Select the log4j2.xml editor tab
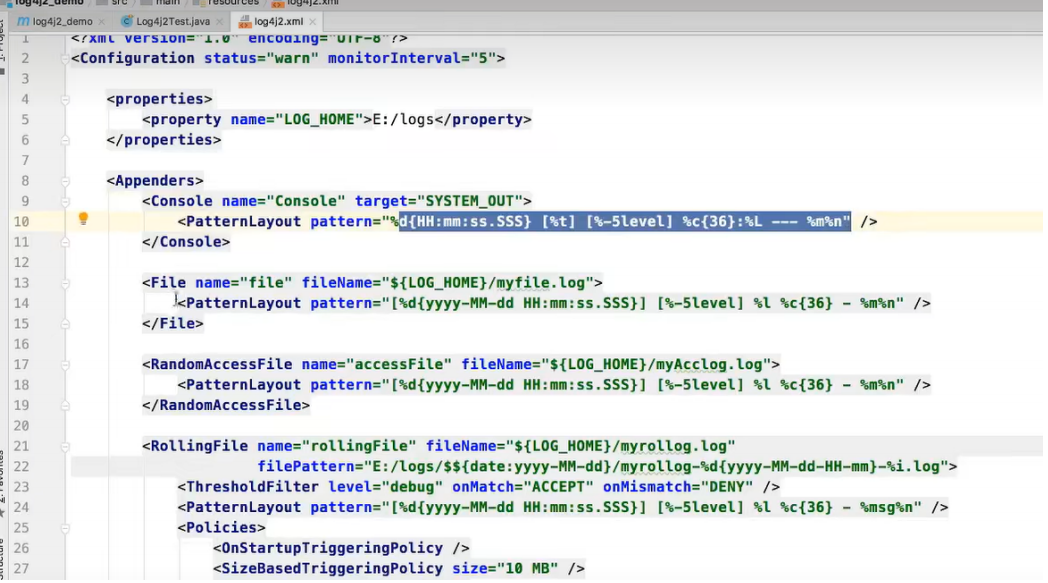The height and width of the screenshot is (583, 1048). [279, 21]
